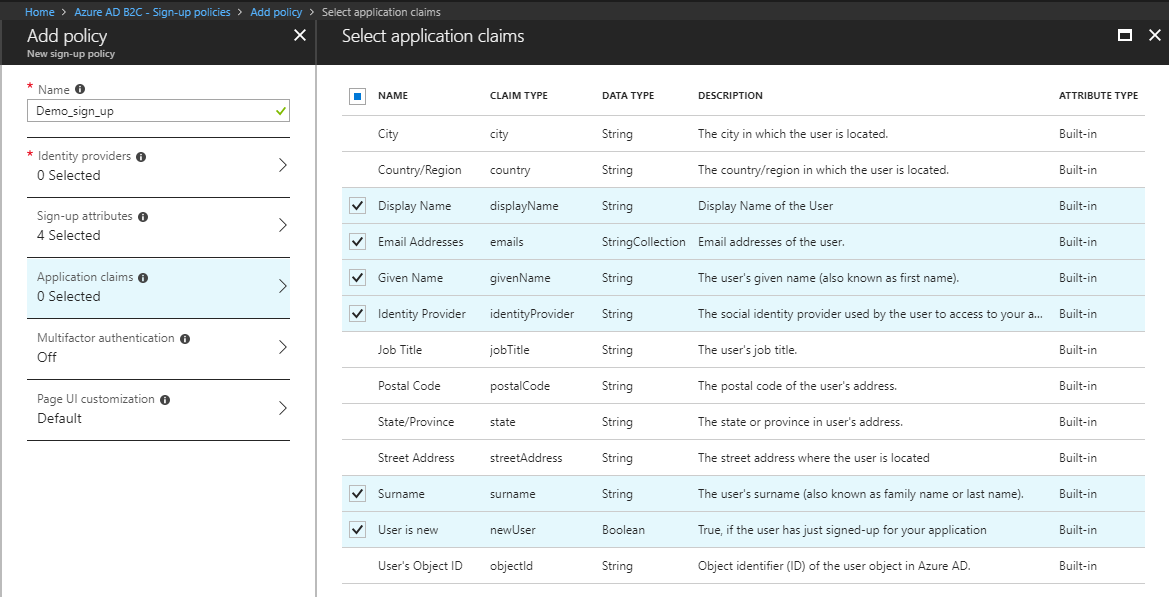Screen dimensions: 1169x597
Task: Click the DATA TYPE column header
Action: click(628, 95)
